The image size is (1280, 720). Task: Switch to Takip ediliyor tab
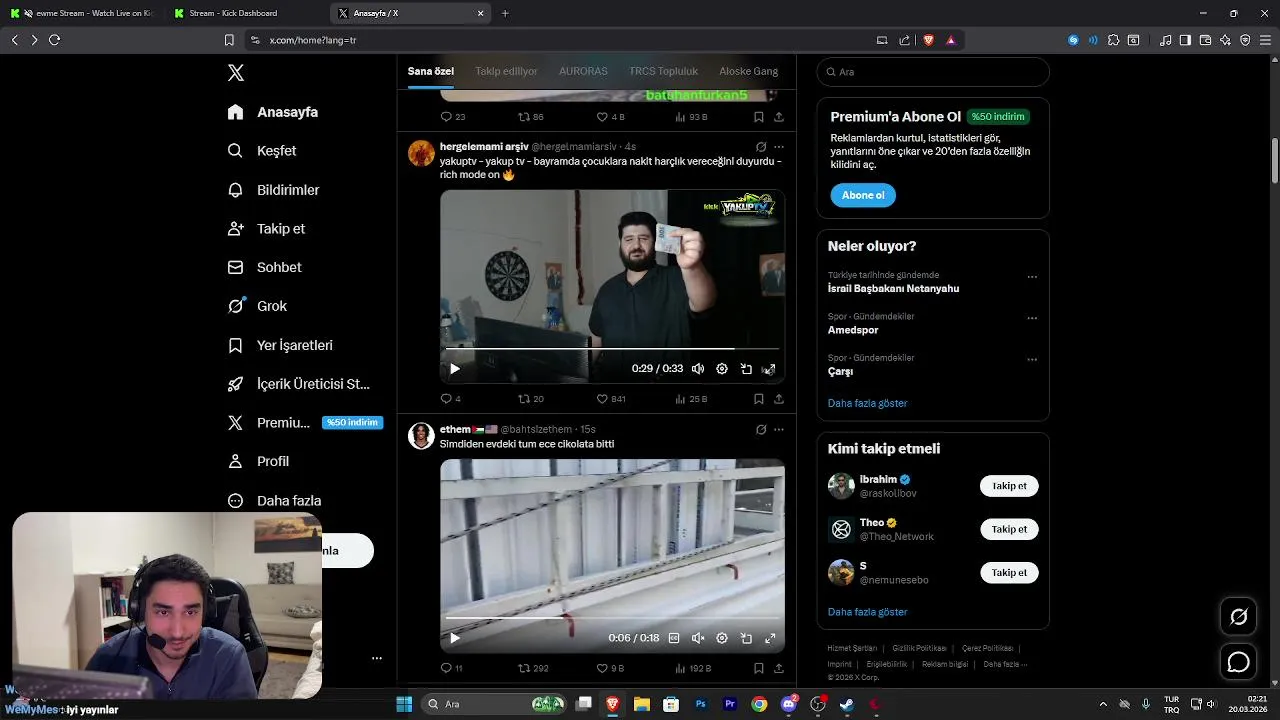tap(506, 71)
